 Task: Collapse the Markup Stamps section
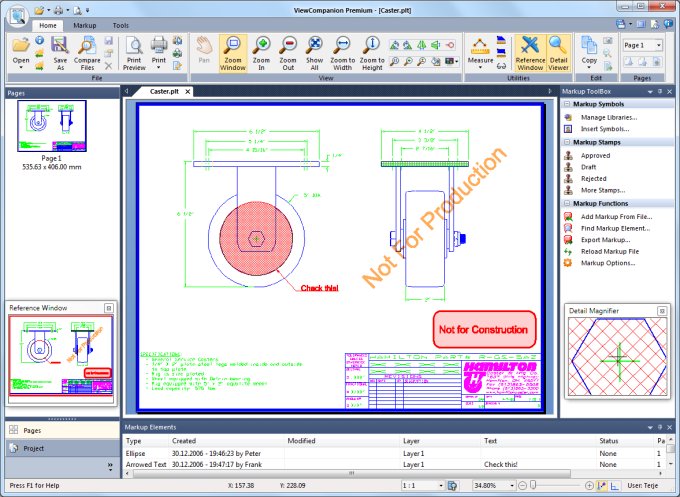(567, 142)
